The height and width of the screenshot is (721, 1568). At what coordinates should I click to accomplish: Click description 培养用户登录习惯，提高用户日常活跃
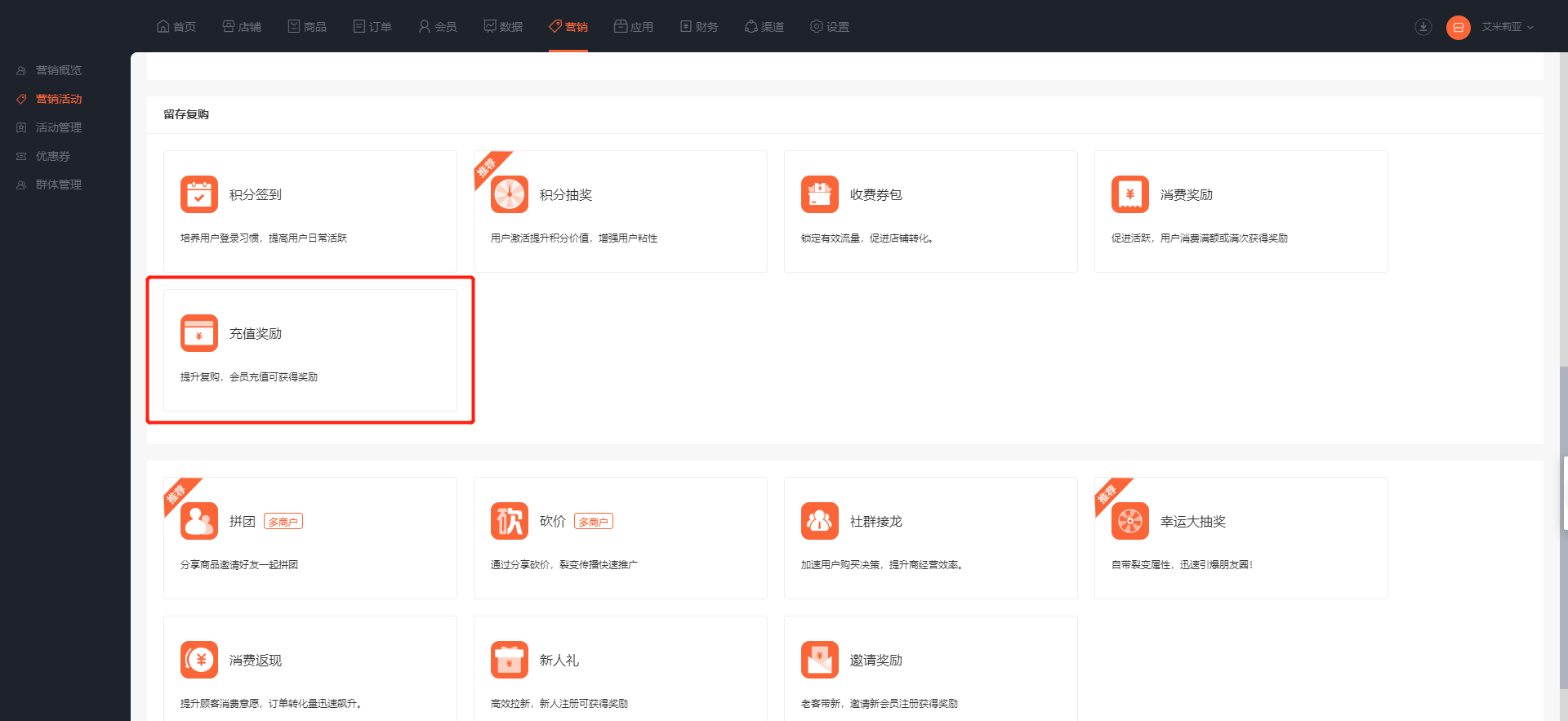tap(264, 238)
